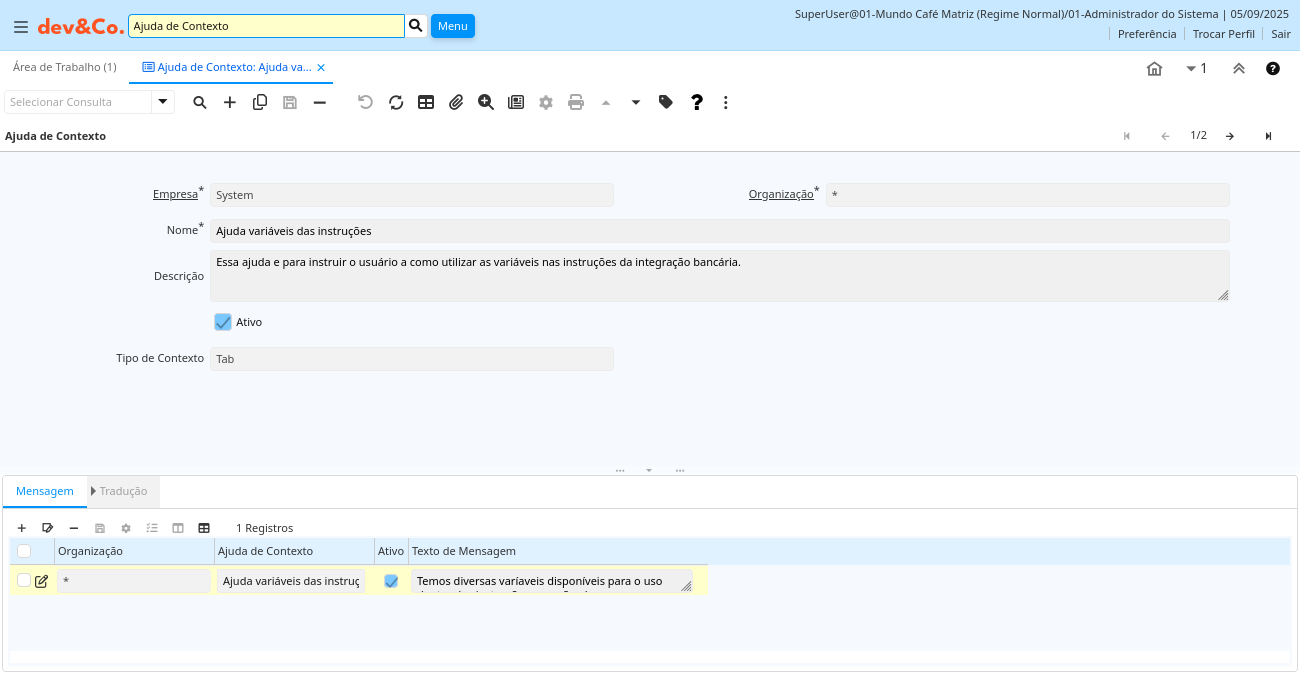The width and height of the screenshot is (1300, 674).
Task: Switch to Área de Trabalho tab
Action: (x=64, y=67)
